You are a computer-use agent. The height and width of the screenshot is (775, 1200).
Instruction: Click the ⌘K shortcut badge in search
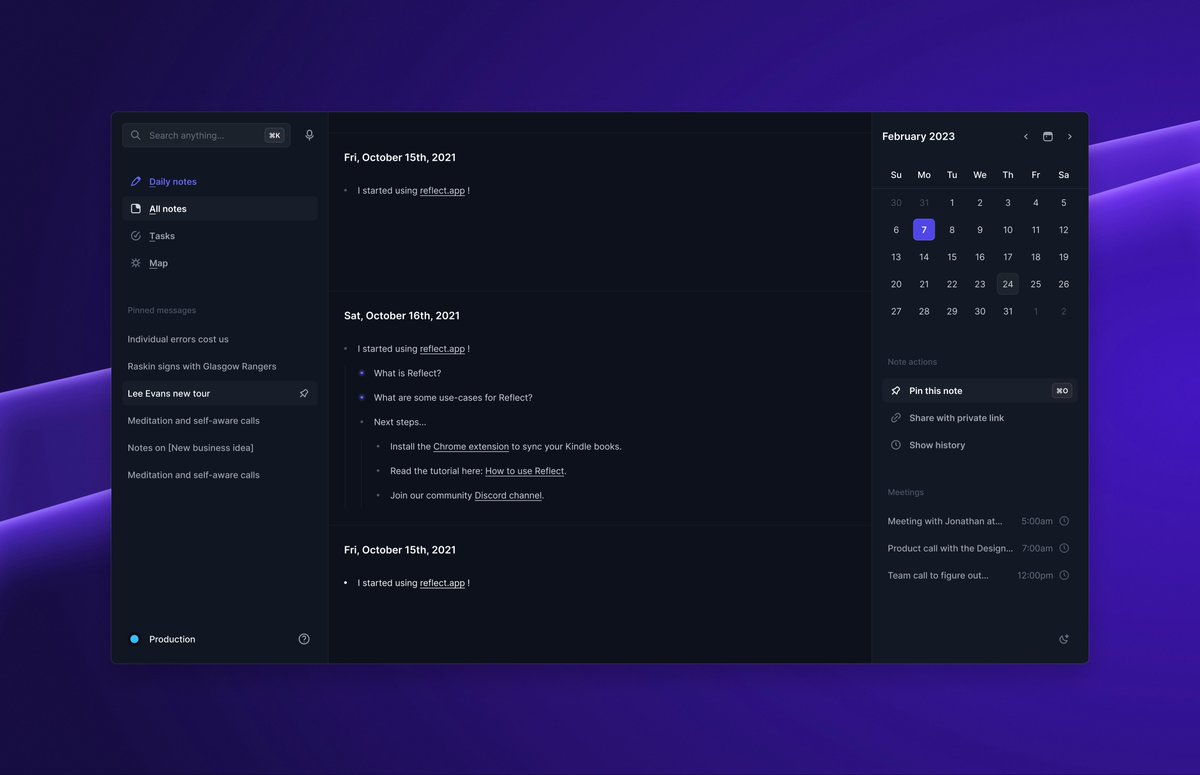point(274,135)
